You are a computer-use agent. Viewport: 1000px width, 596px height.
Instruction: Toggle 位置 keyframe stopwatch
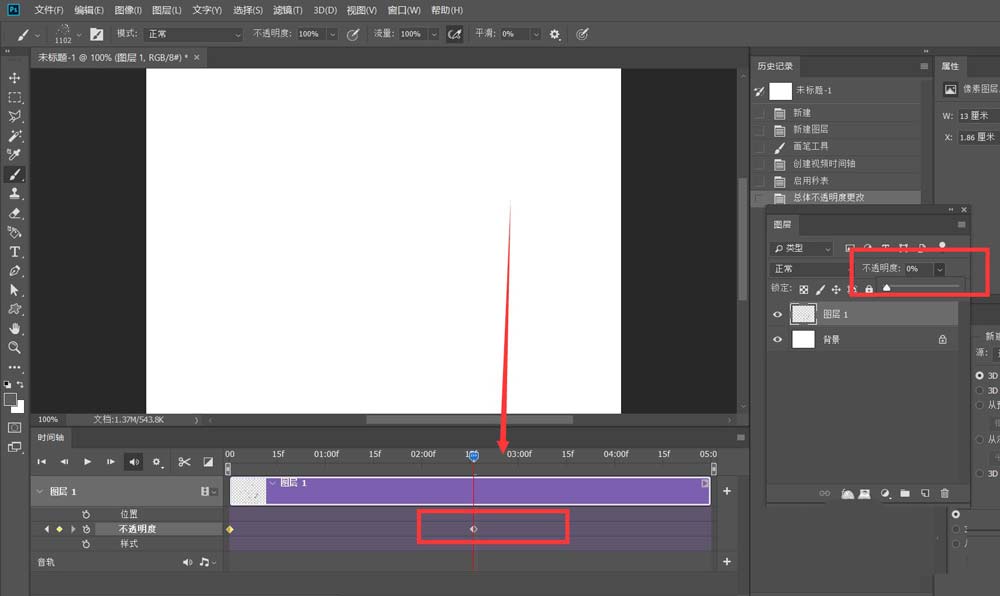pyautogui.click(x=86, y=514)
